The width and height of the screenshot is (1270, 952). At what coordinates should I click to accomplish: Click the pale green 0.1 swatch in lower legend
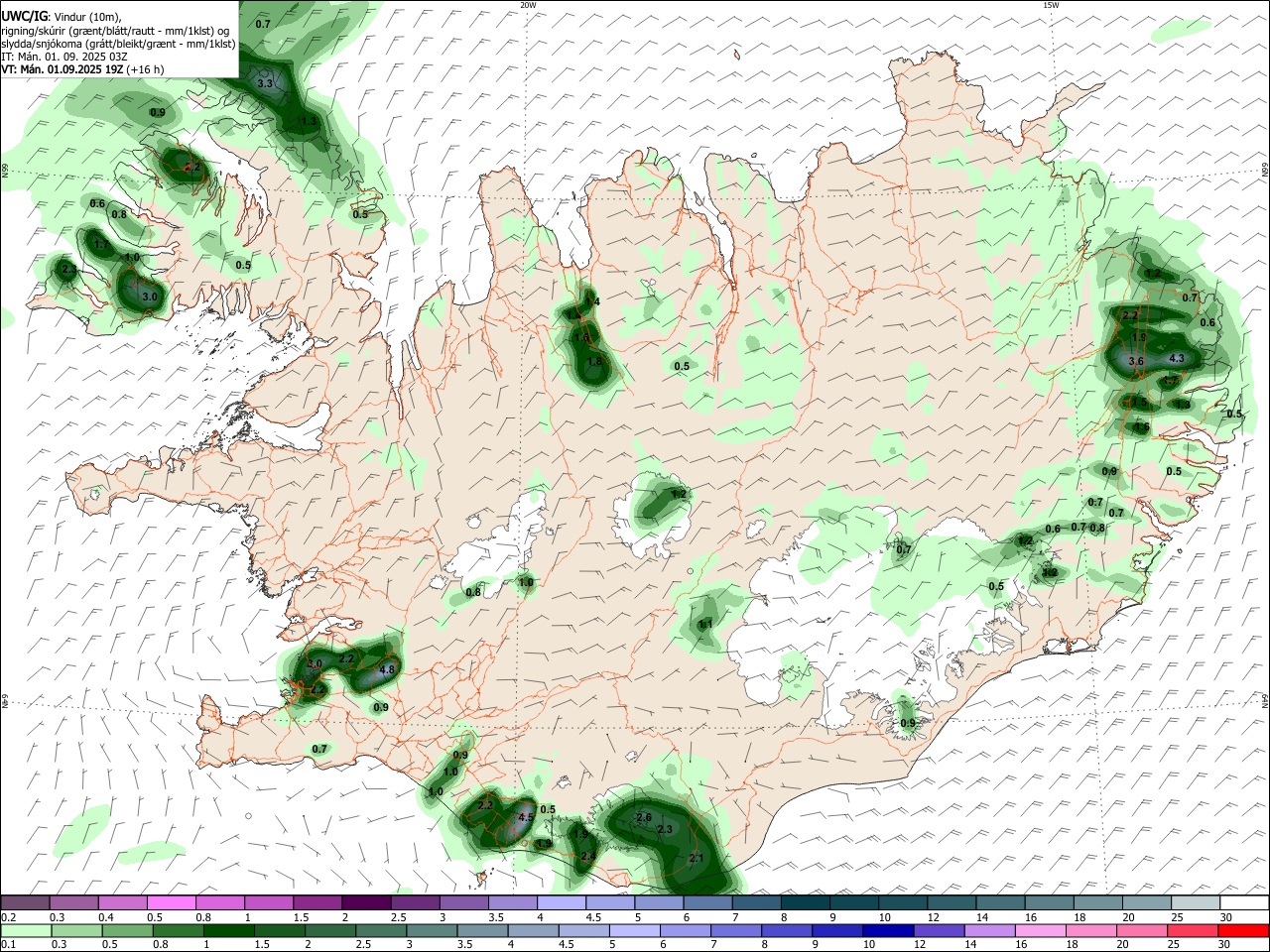coord(24,931)
